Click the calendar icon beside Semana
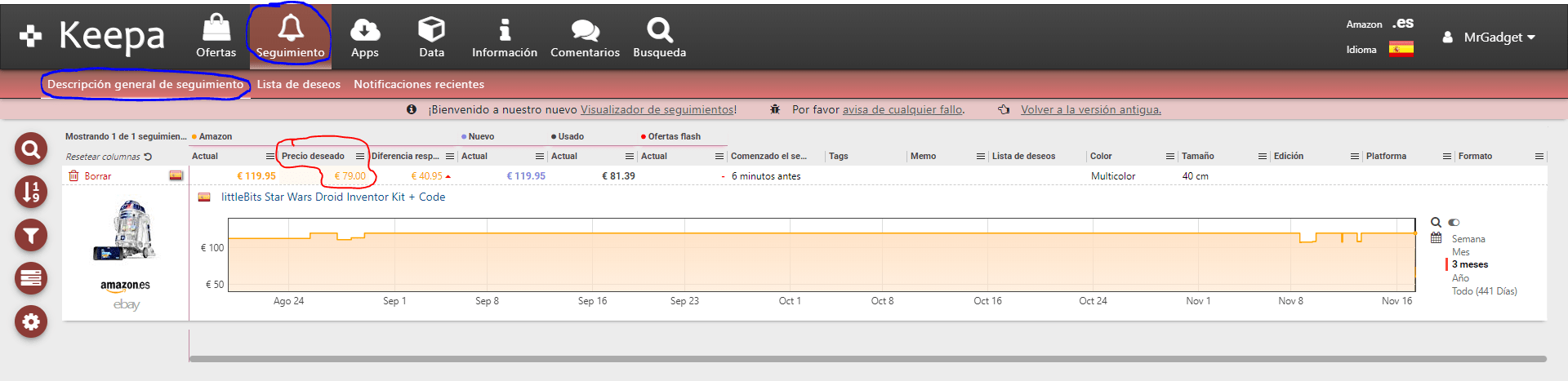The height and width of the screenshot is (381, 1568). point(1436,237)
